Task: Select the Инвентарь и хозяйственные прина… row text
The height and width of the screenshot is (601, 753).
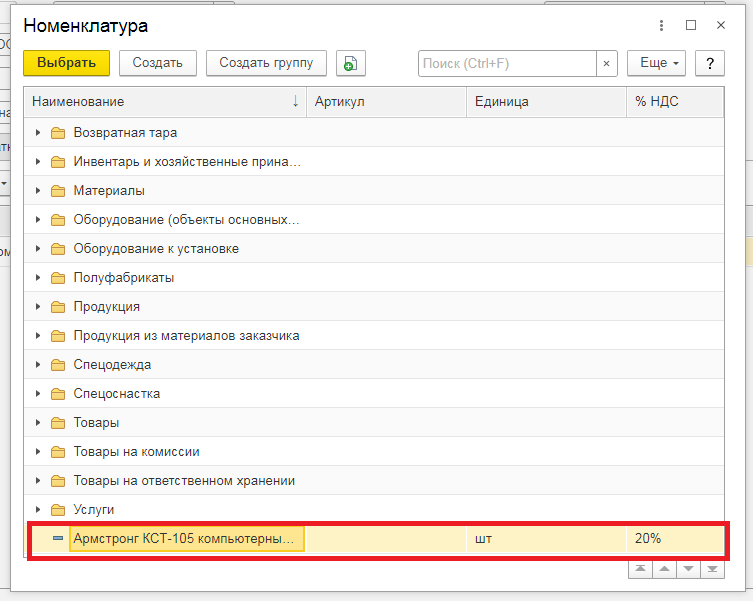Action: pyautogui.click(x=187, y=162)
